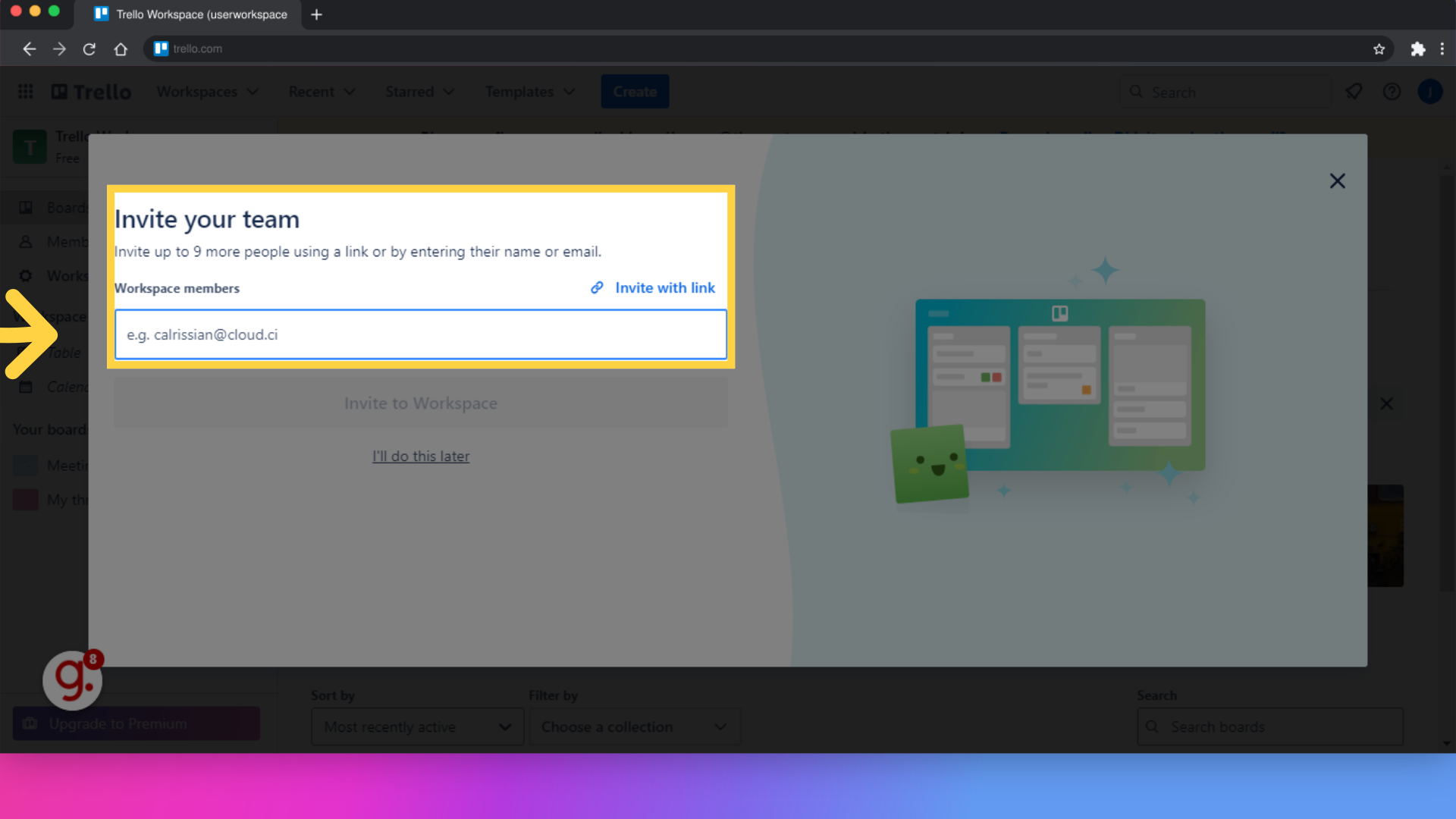The height and width of the screenshot is (819, 1456).
Task: Go to the browser home icon
Action: [x=121, y=49]
